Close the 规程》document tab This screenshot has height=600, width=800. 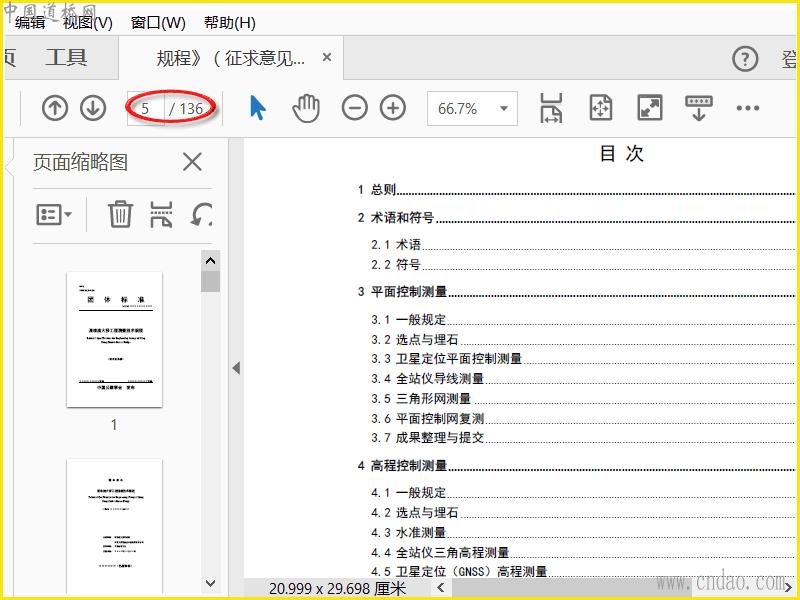coord(327,57)
